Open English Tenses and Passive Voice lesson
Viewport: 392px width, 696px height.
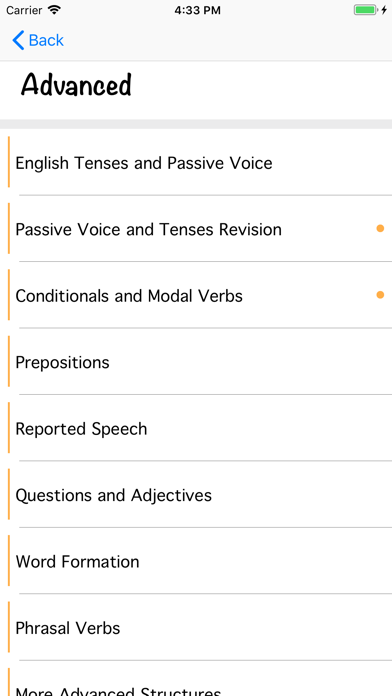coord(196,162)
